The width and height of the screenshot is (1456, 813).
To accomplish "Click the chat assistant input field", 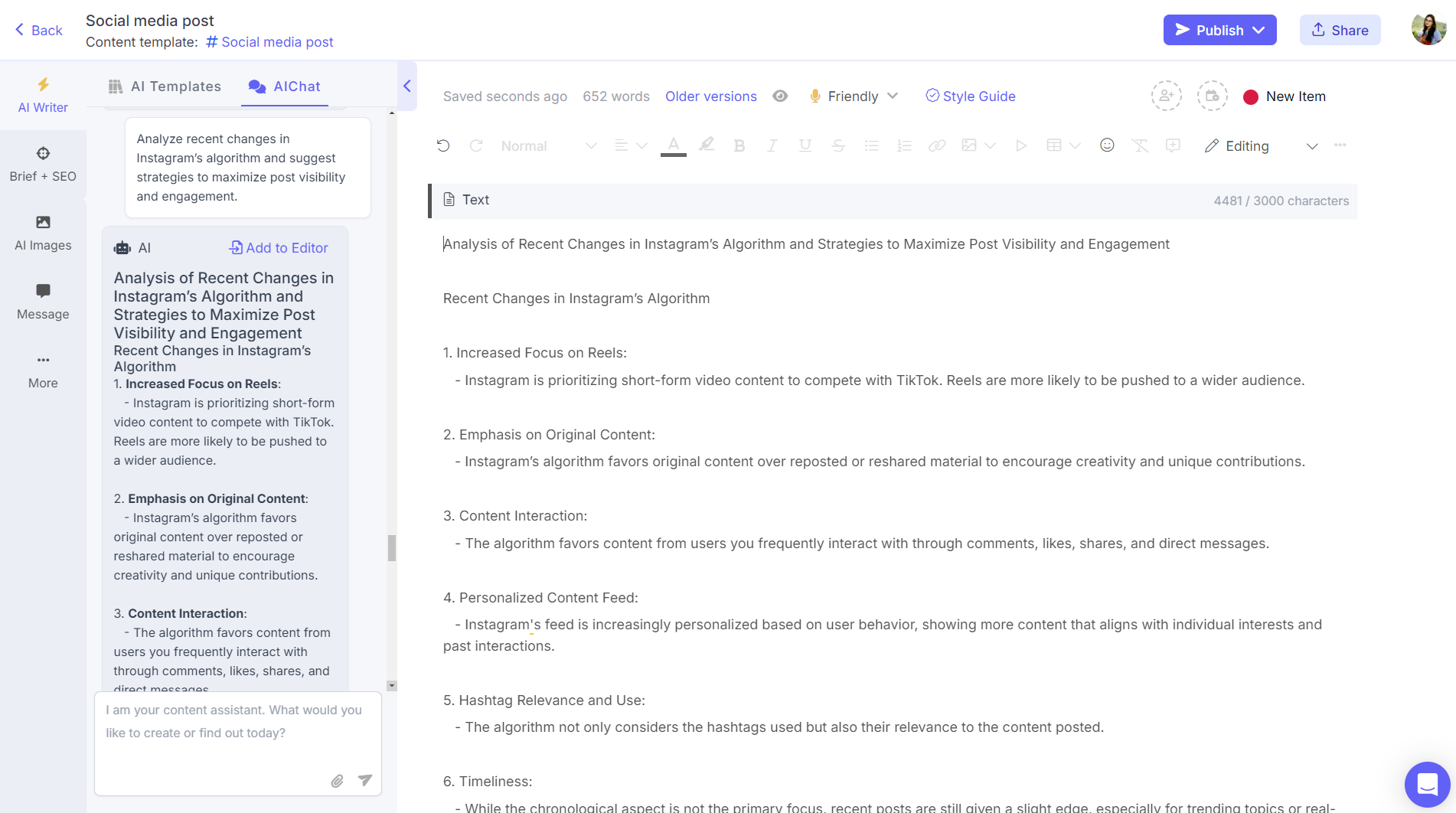I will pyautogui.click(x=238, y=743).
